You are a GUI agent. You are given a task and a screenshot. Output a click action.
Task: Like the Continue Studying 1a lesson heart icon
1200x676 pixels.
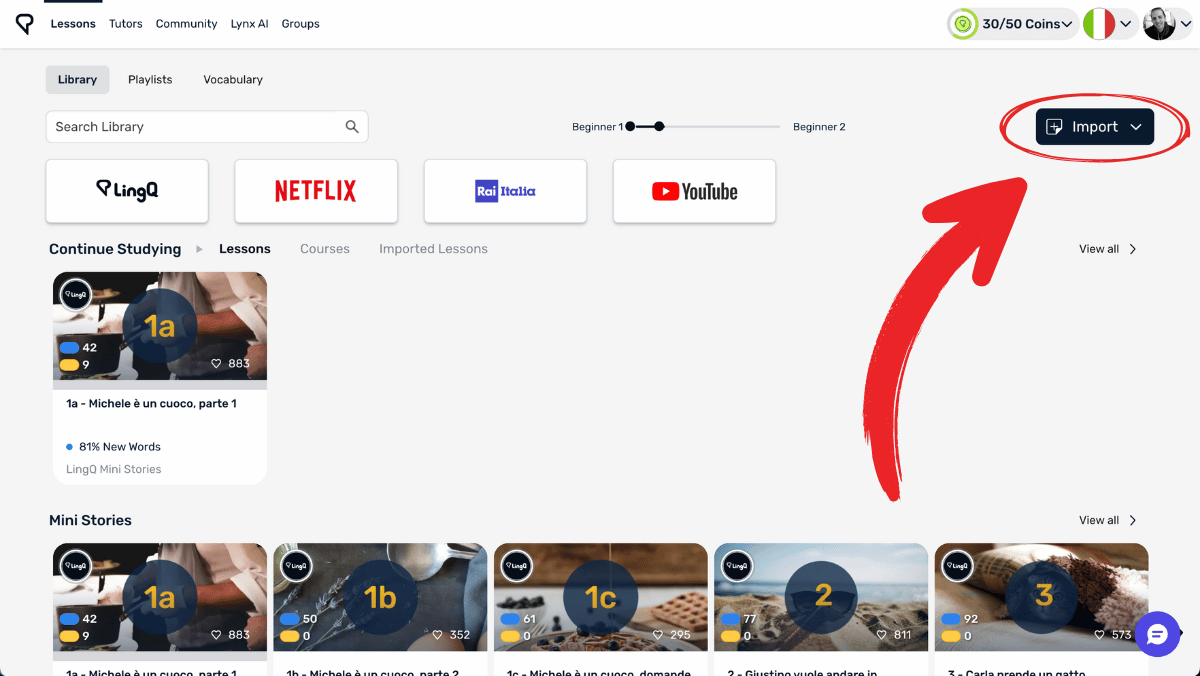click(x=216, y=364)
